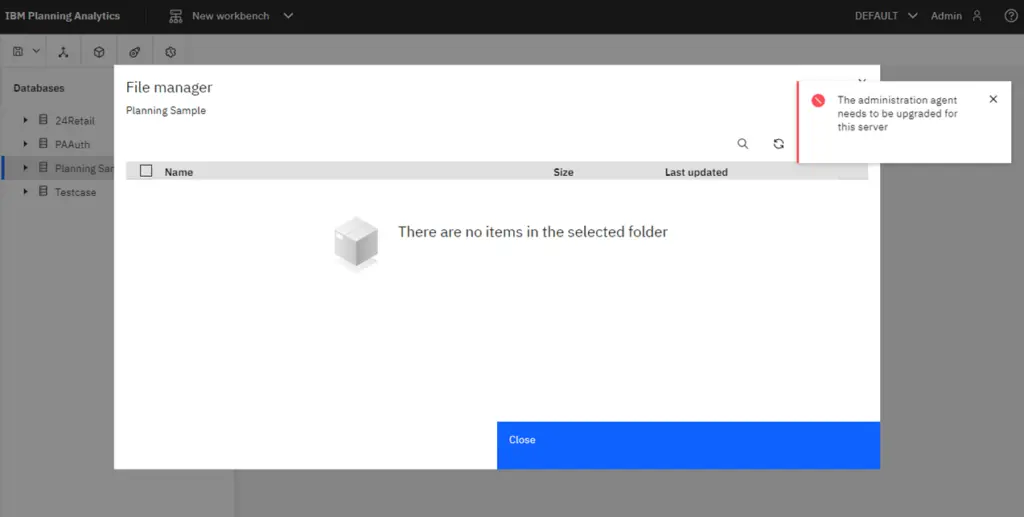This screenshot has height=517, width=1024.
Task: Open the Admin user menu
Action: pos(956,16)
